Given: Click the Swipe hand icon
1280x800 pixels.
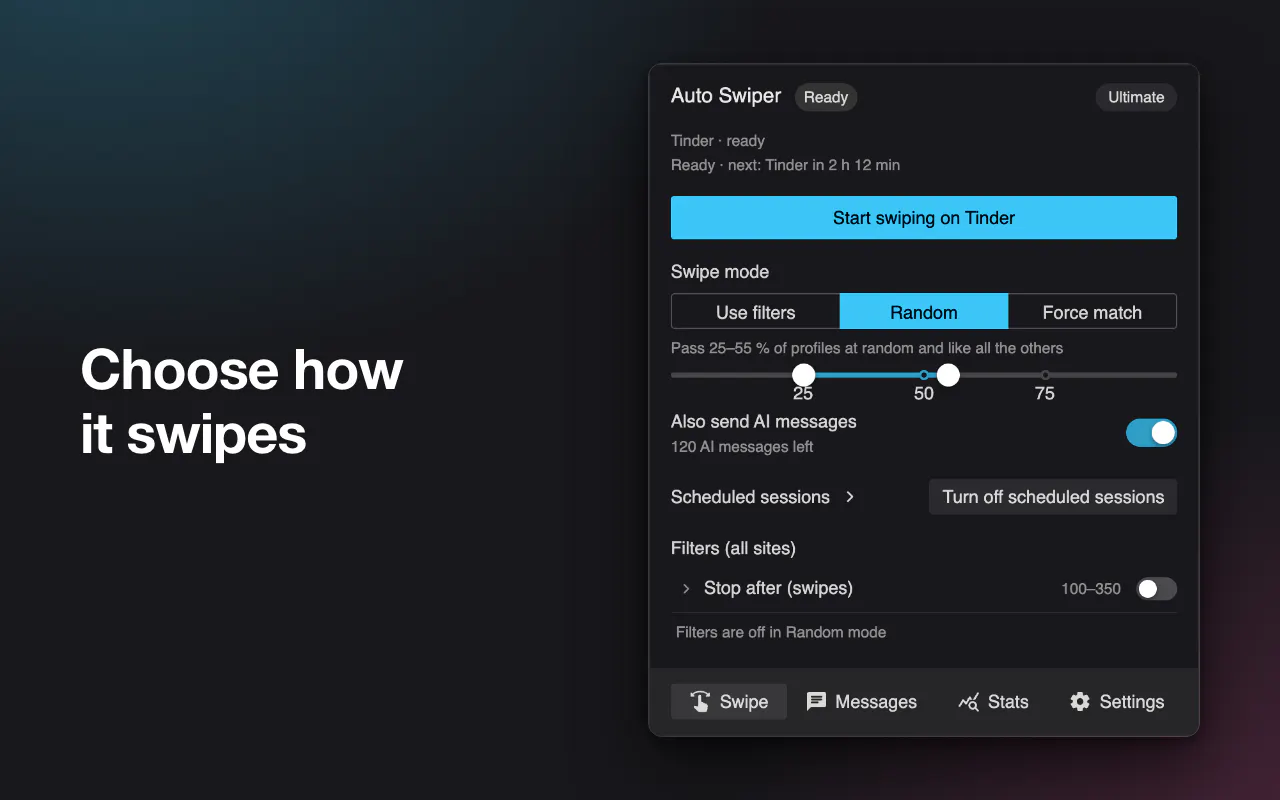Looking at the screenshot, I should click(700, 702).
